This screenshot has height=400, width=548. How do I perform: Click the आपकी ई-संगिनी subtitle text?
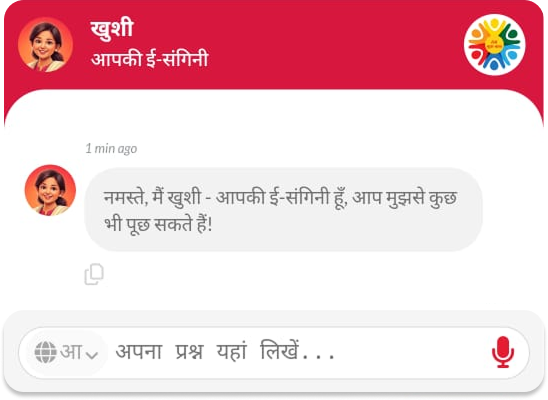click(x=150, y=58)
